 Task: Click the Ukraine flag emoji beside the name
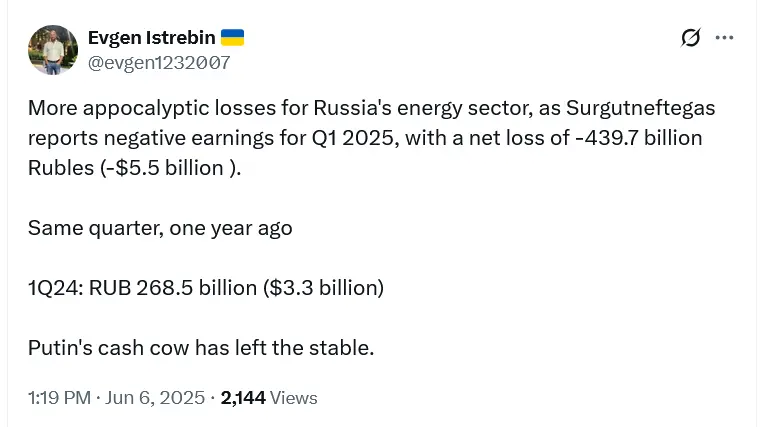pyautogui.click(x=232, y=38)
